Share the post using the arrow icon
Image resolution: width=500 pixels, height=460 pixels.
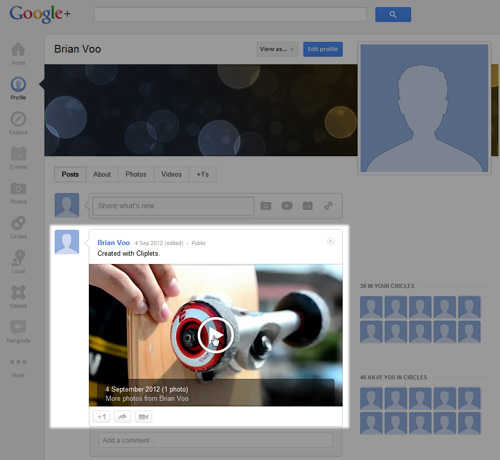tap(123, 417)
